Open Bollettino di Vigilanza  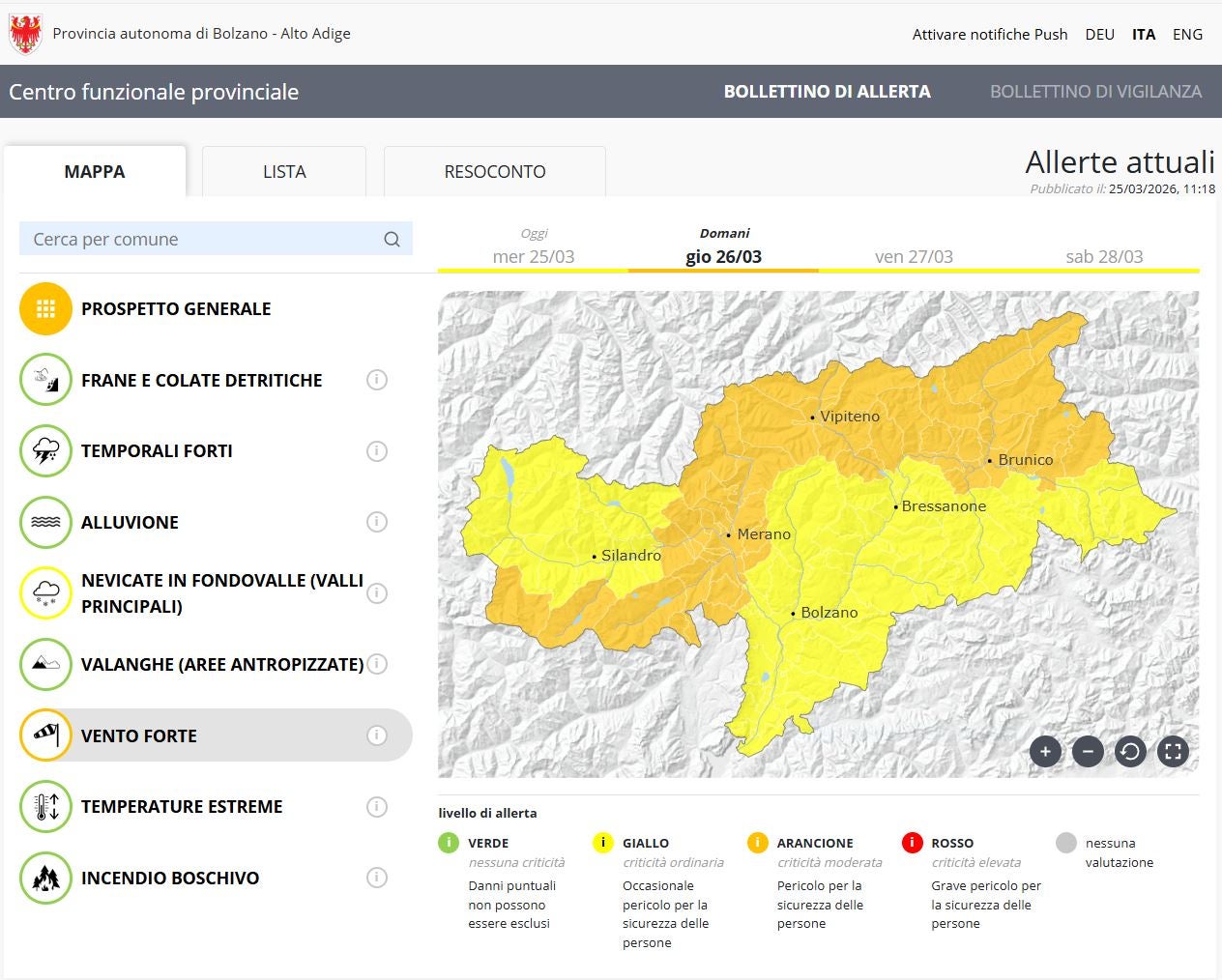coord(1095,92)
